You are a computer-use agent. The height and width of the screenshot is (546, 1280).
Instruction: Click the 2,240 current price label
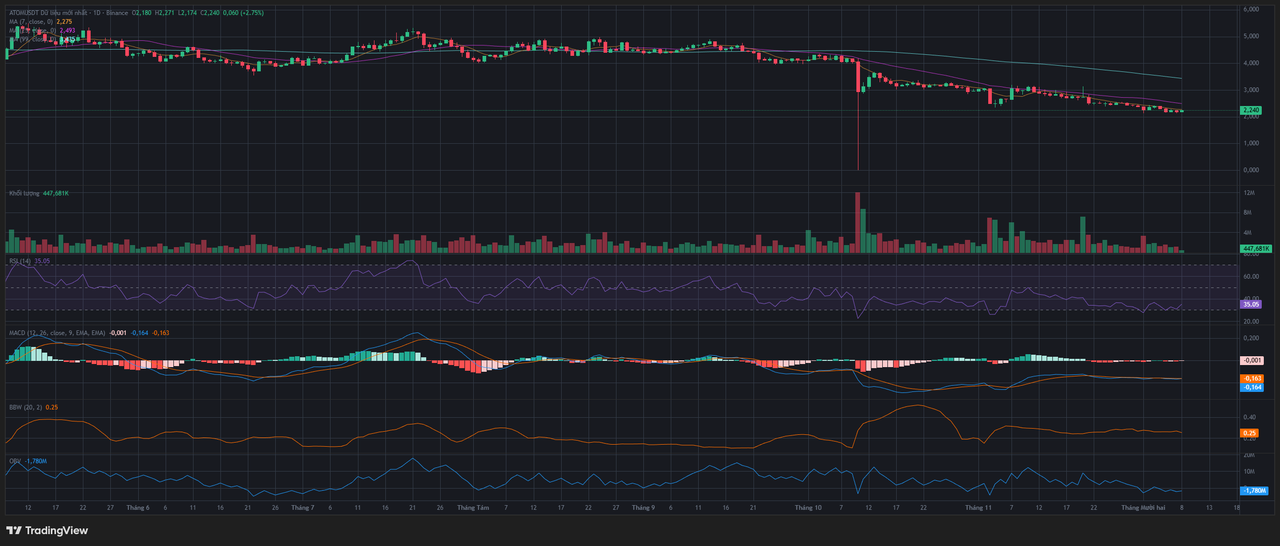coord(1250,110)
